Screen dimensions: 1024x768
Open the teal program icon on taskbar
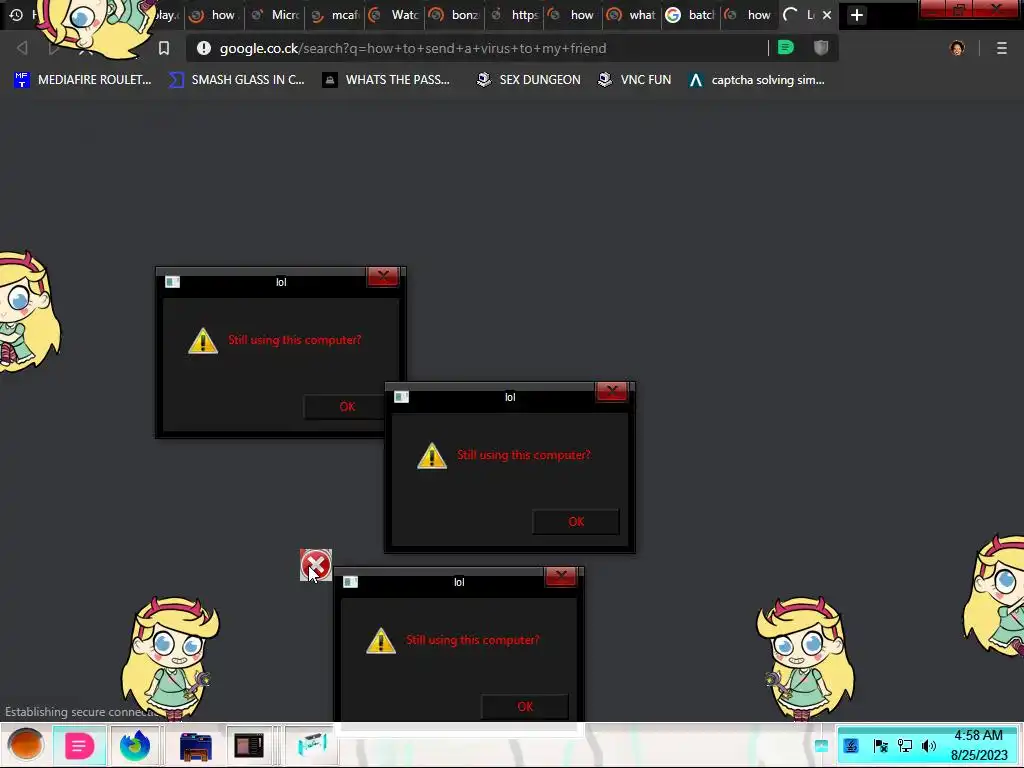coord(312,745)
